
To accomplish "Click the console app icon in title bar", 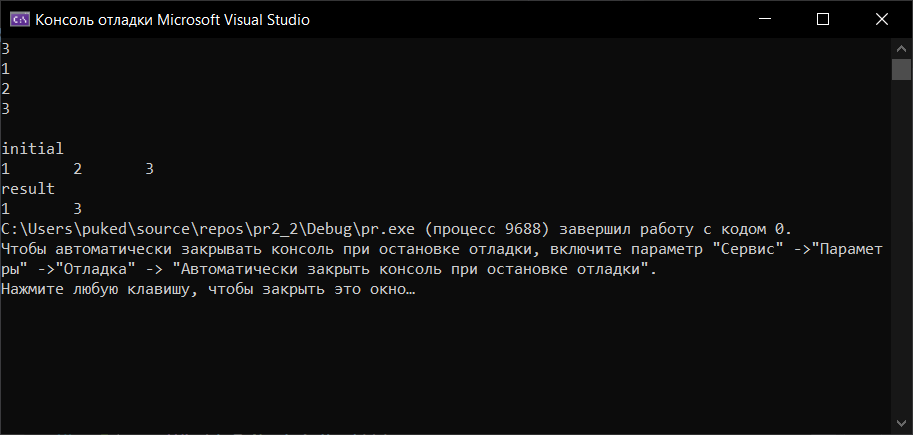I will (x=19, y=19).
